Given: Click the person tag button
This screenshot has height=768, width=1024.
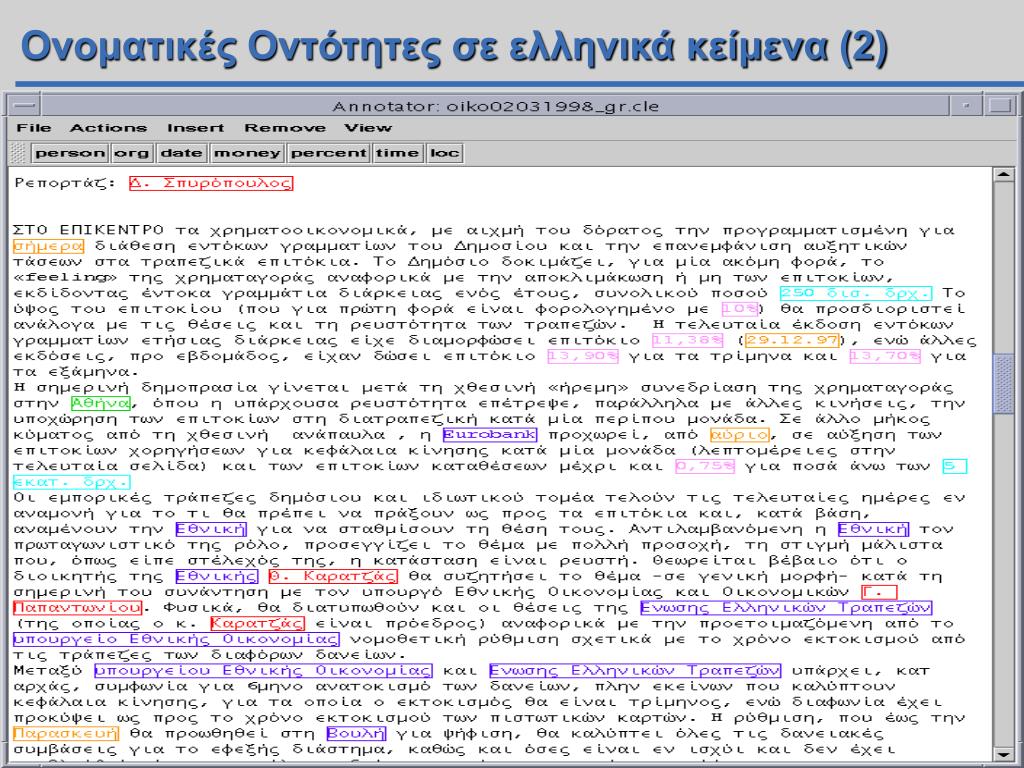Looking at the screenshot, I should click(x=70, y=153).
